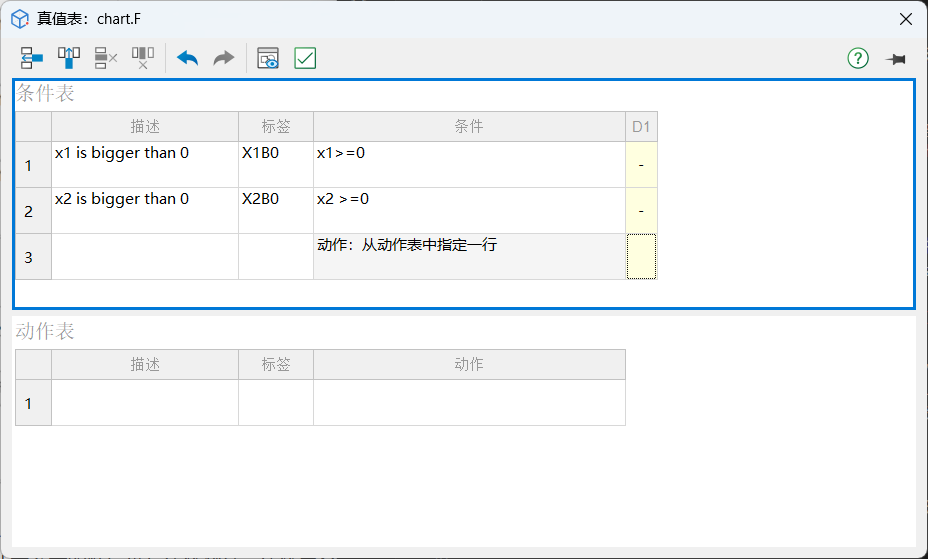Open the diagnostics view icon with eye
Screen dimensions: 928x559
(x=268, y=58)
